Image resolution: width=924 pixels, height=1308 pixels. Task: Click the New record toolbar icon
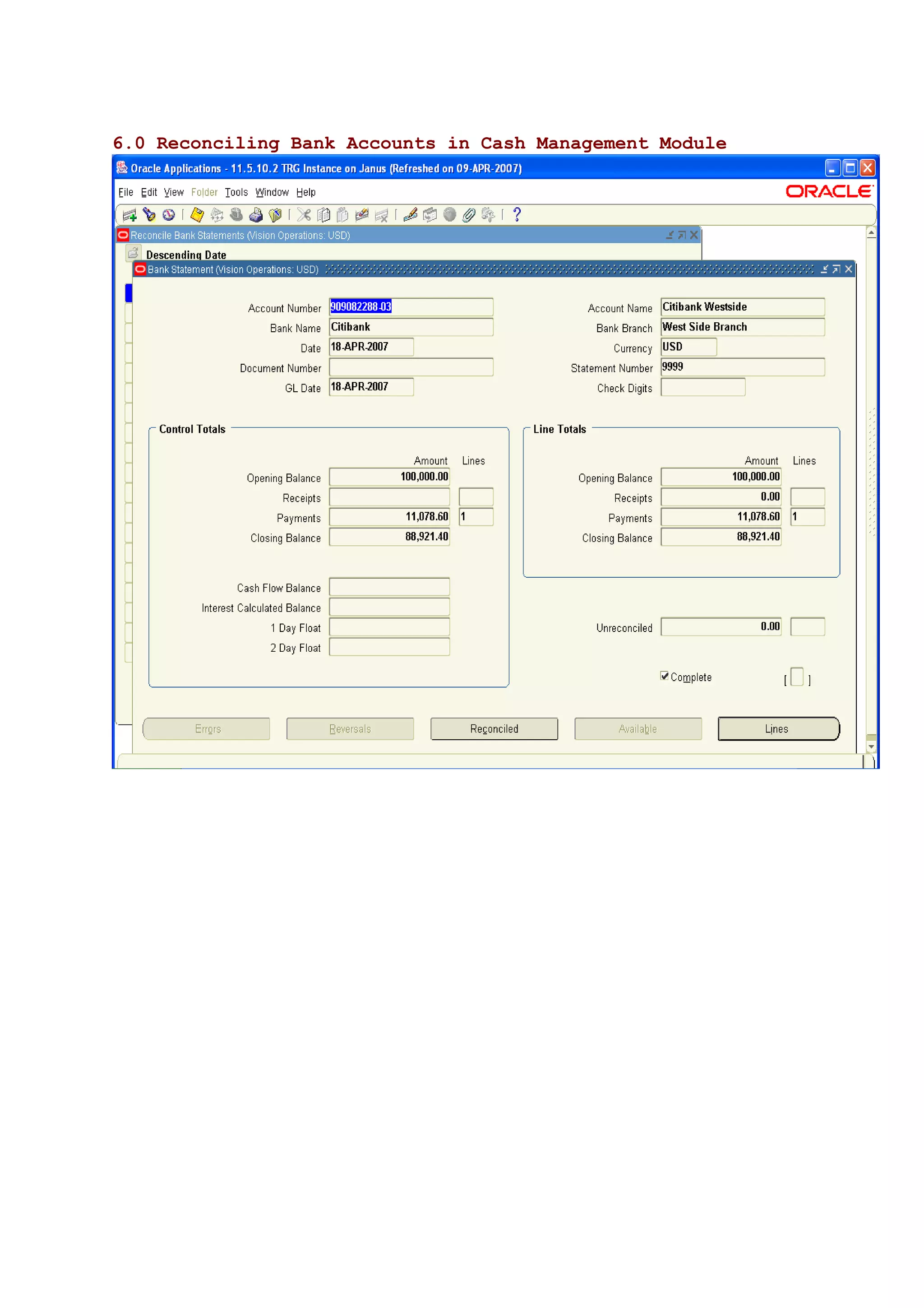pyautogui.click(x=129, y=215)
